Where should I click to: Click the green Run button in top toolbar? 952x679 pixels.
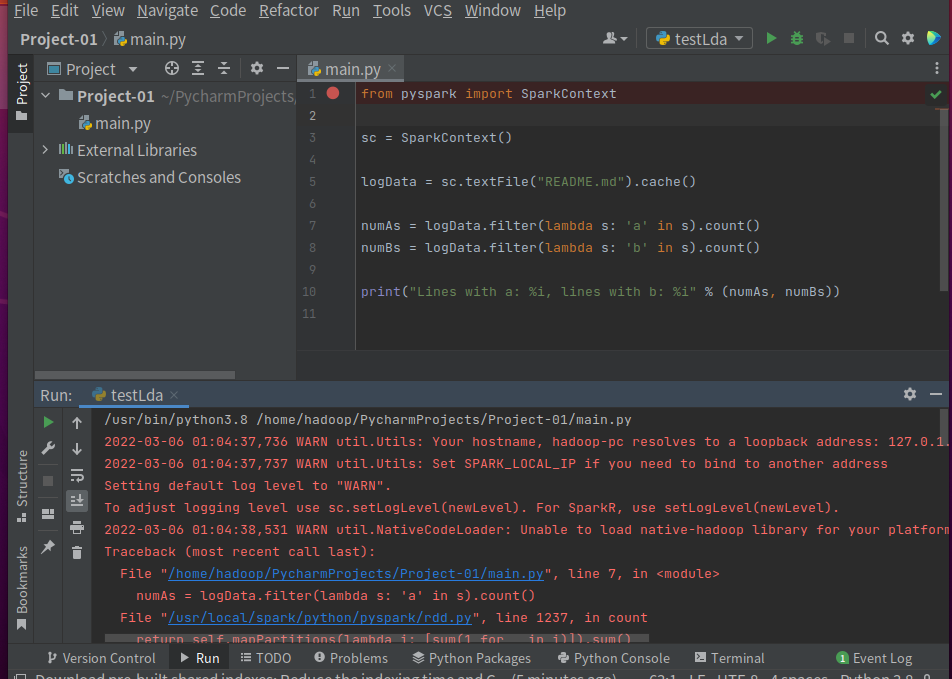point(771,38)
